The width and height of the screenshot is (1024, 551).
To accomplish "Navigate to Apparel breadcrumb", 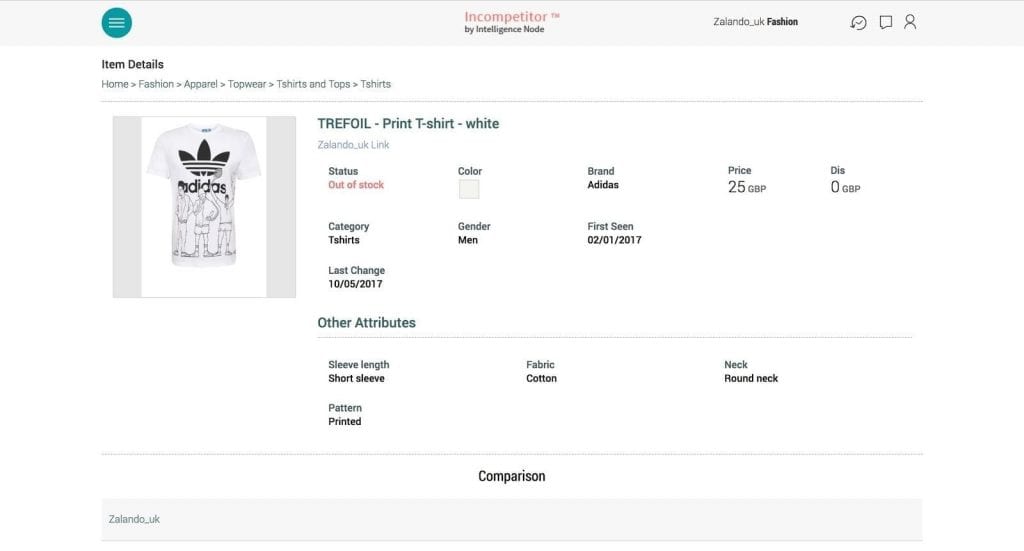I will pyautogui.click(x=200, y=84).
